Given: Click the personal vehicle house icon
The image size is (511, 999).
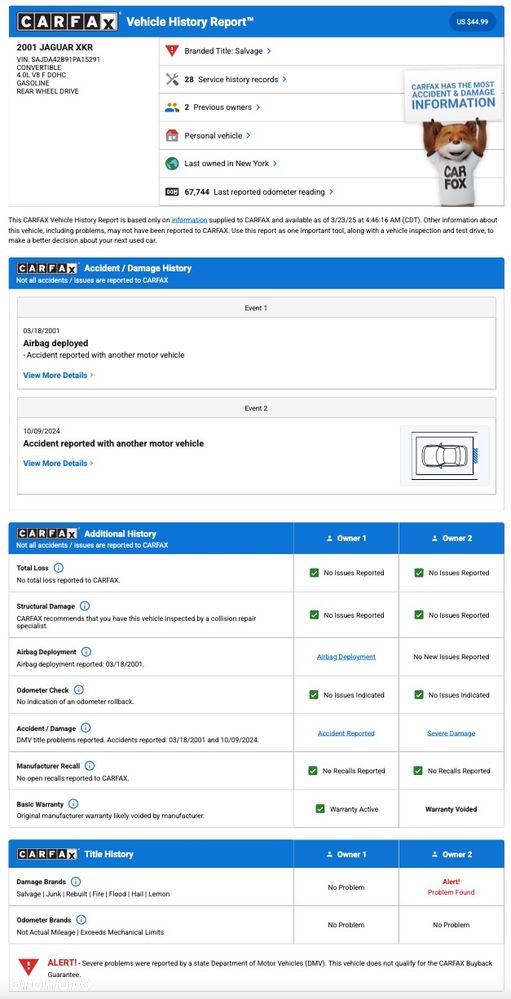Looking at the screenshot, I should (172, 135).
